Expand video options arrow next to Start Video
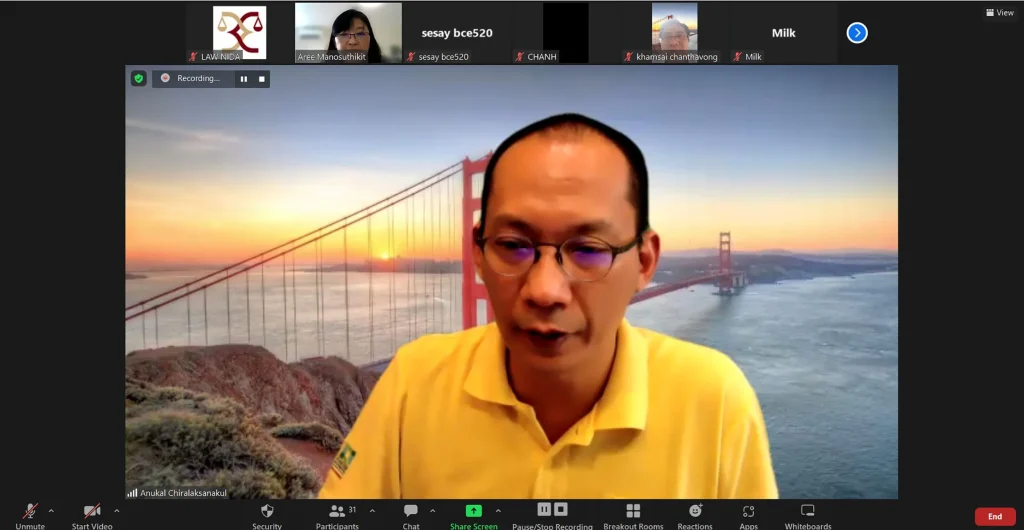 coord(117,511)
